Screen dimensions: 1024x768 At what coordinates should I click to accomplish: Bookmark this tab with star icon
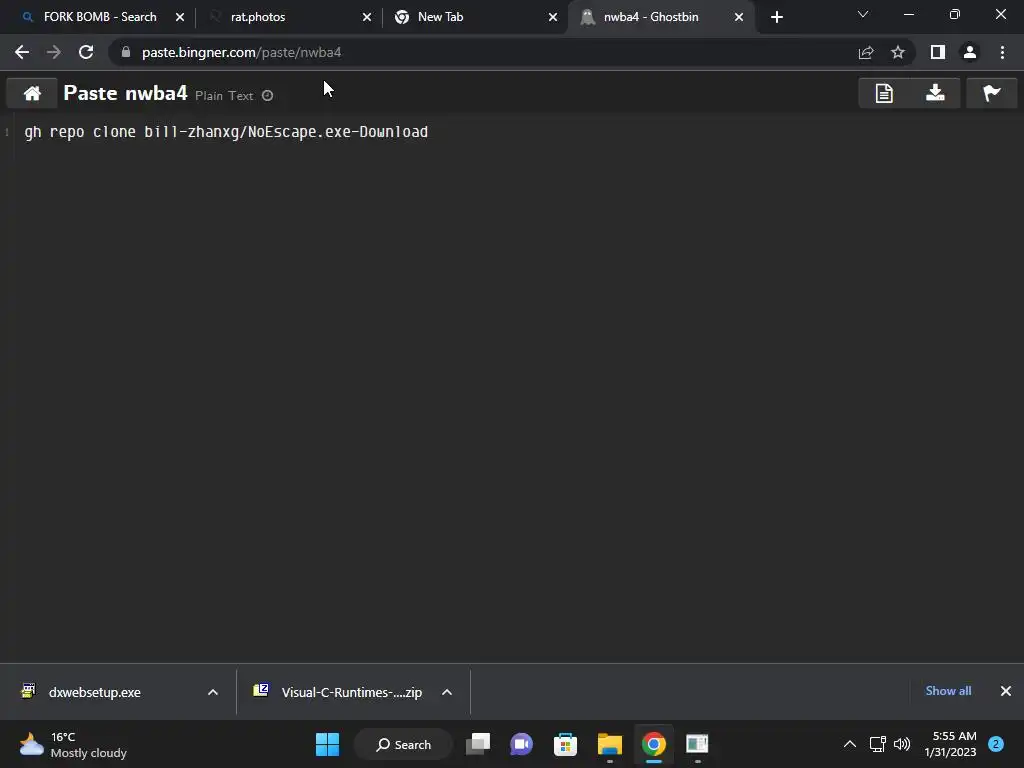tap(898, 52)
